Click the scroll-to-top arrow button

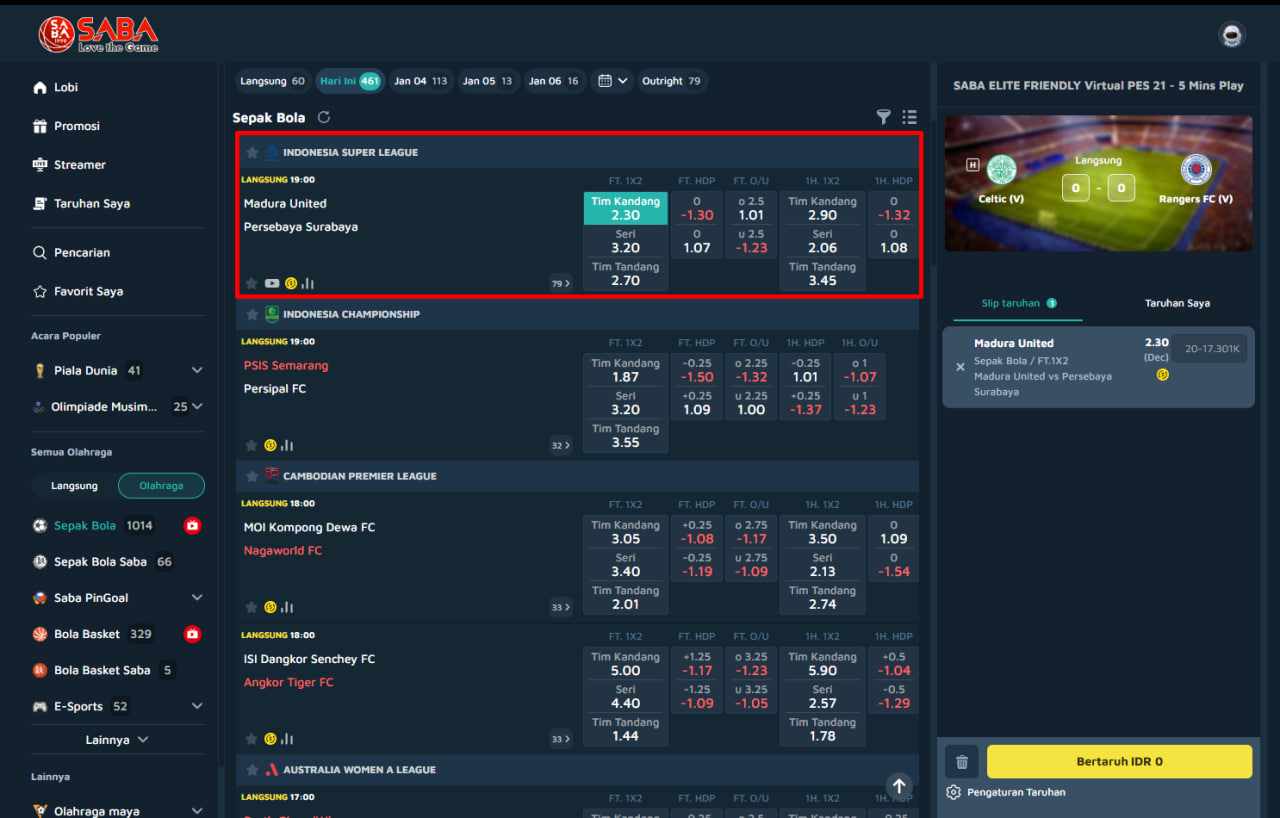899,786
